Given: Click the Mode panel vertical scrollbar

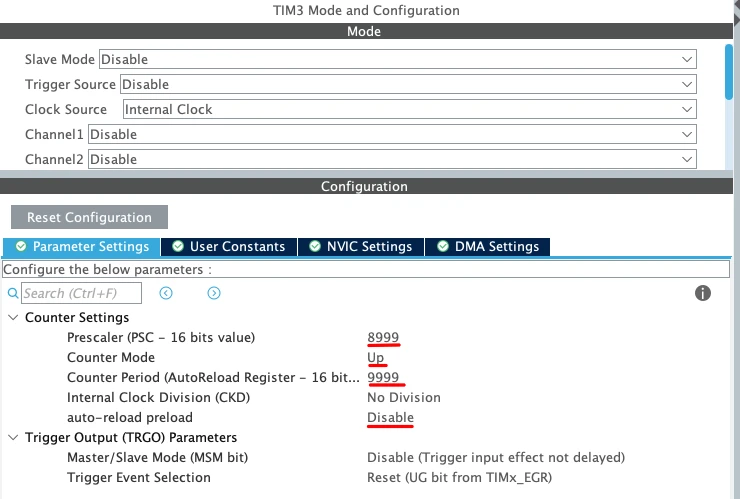Looking at the screenshot, I should click(729, 72).
